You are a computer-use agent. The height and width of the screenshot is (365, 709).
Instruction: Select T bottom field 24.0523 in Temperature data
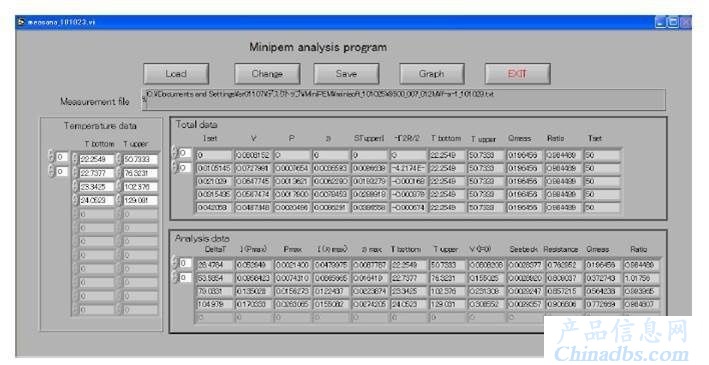(97, 200)
